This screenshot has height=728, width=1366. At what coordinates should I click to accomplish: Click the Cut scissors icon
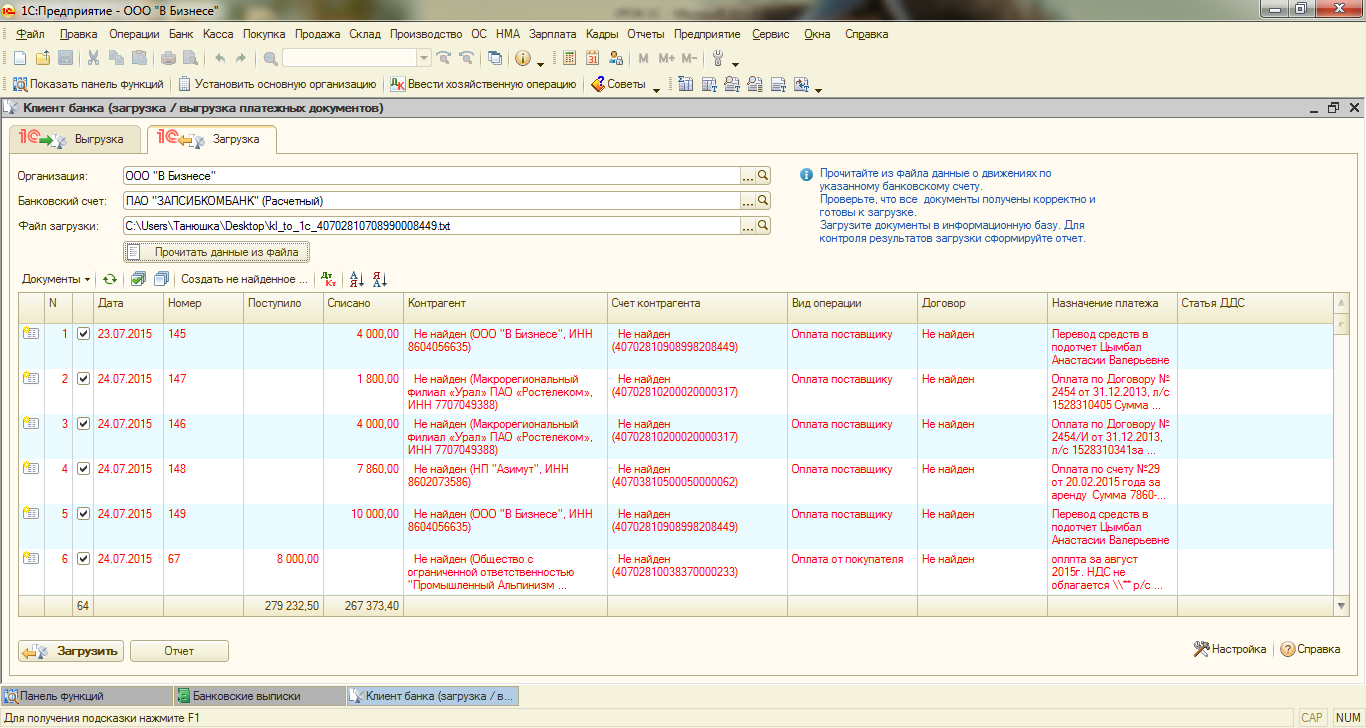(x=93, y=59)
